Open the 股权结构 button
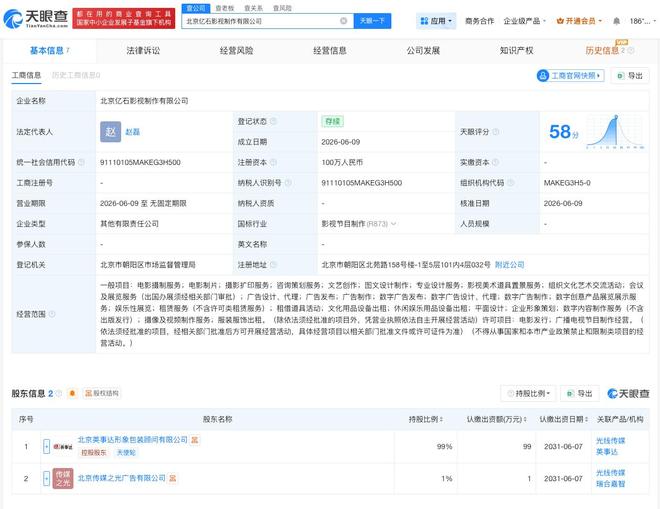660x509 pixels. point(102,393)
